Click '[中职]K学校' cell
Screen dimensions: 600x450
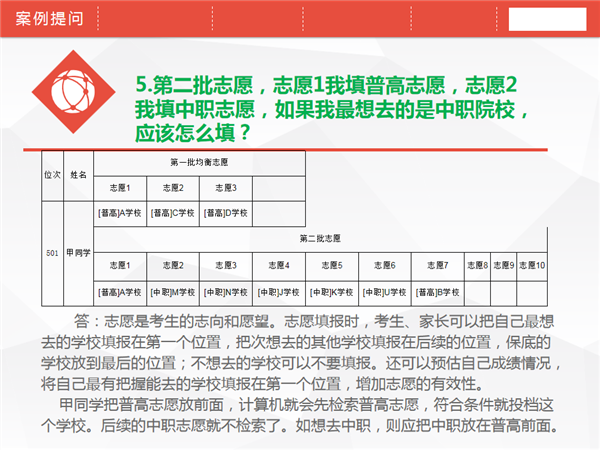tap(332, 293)
